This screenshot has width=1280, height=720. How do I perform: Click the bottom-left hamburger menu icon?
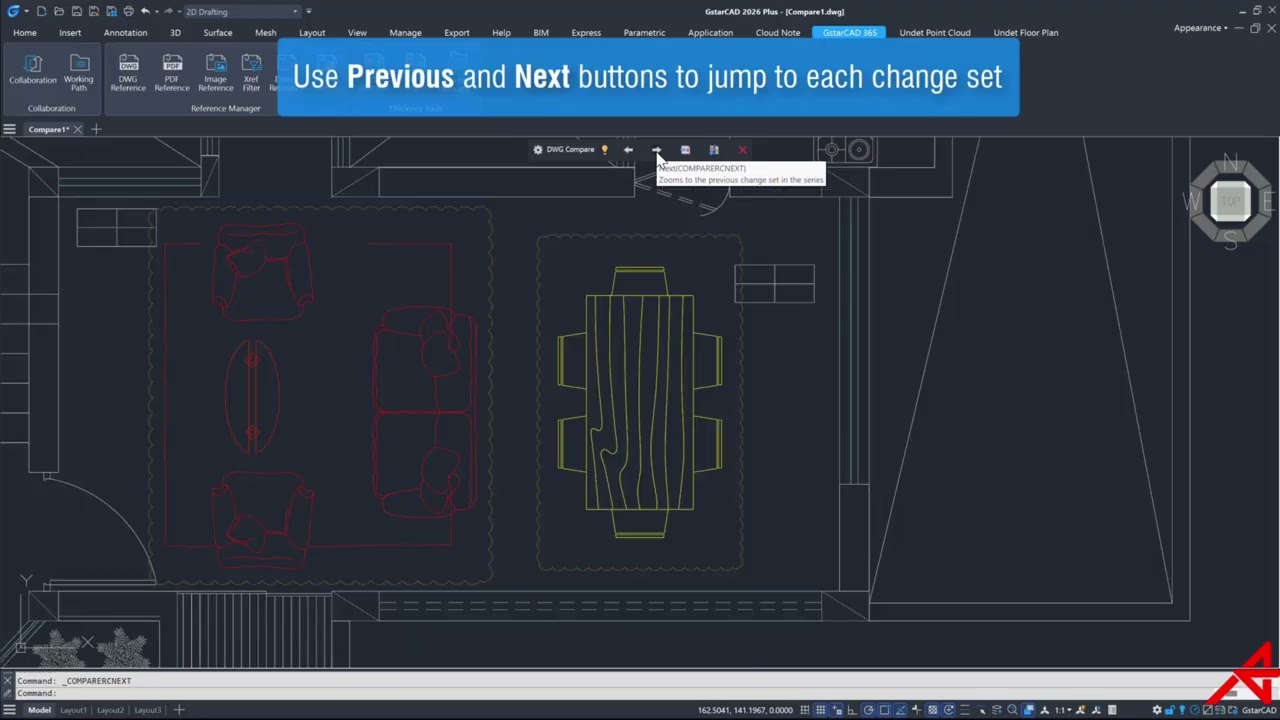click(9, 710)
